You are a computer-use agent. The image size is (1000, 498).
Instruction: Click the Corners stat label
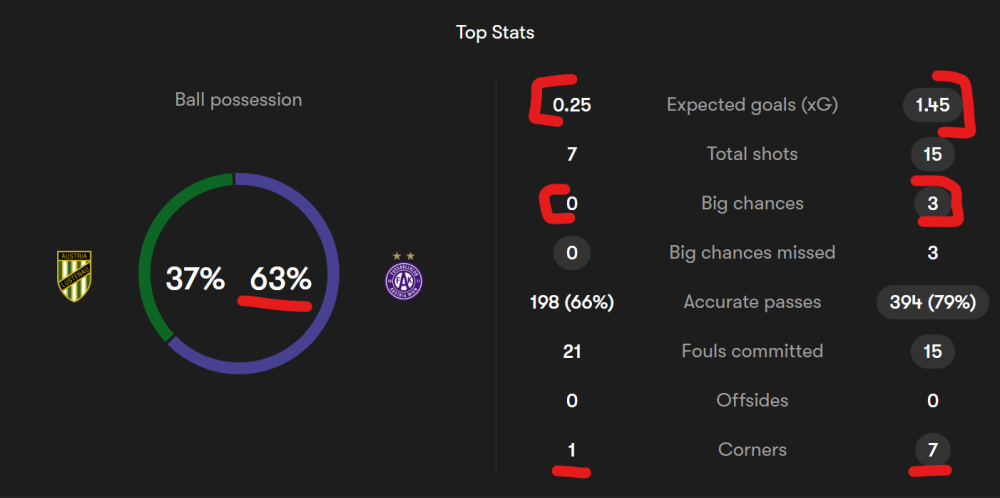coord(752,450)
